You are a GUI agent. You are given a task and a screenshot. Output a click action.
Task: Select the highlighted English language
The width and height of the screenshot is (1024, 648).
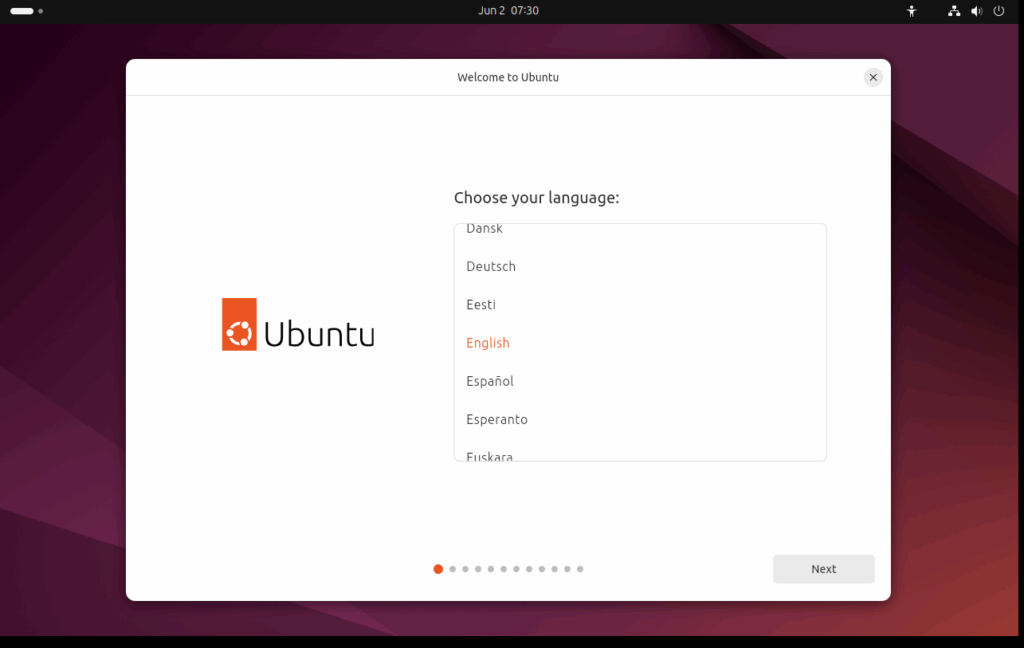click(640, 343)
